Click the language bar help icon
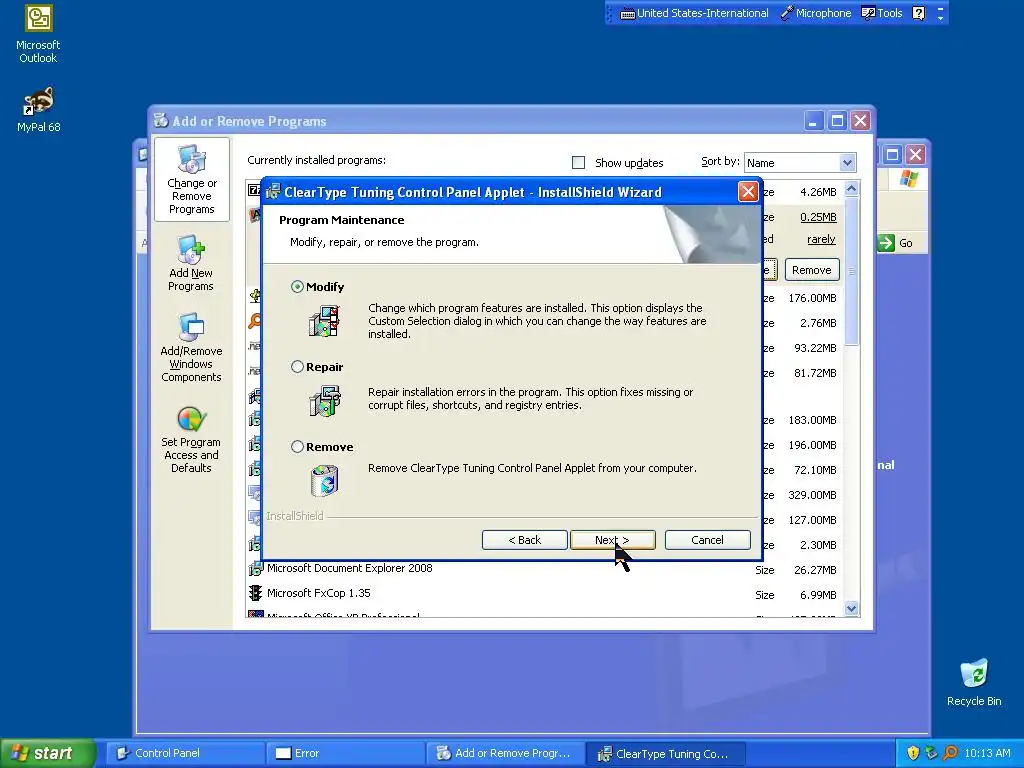The width and height of the screenshot is (1024, 768). click(x=918, y=13)
